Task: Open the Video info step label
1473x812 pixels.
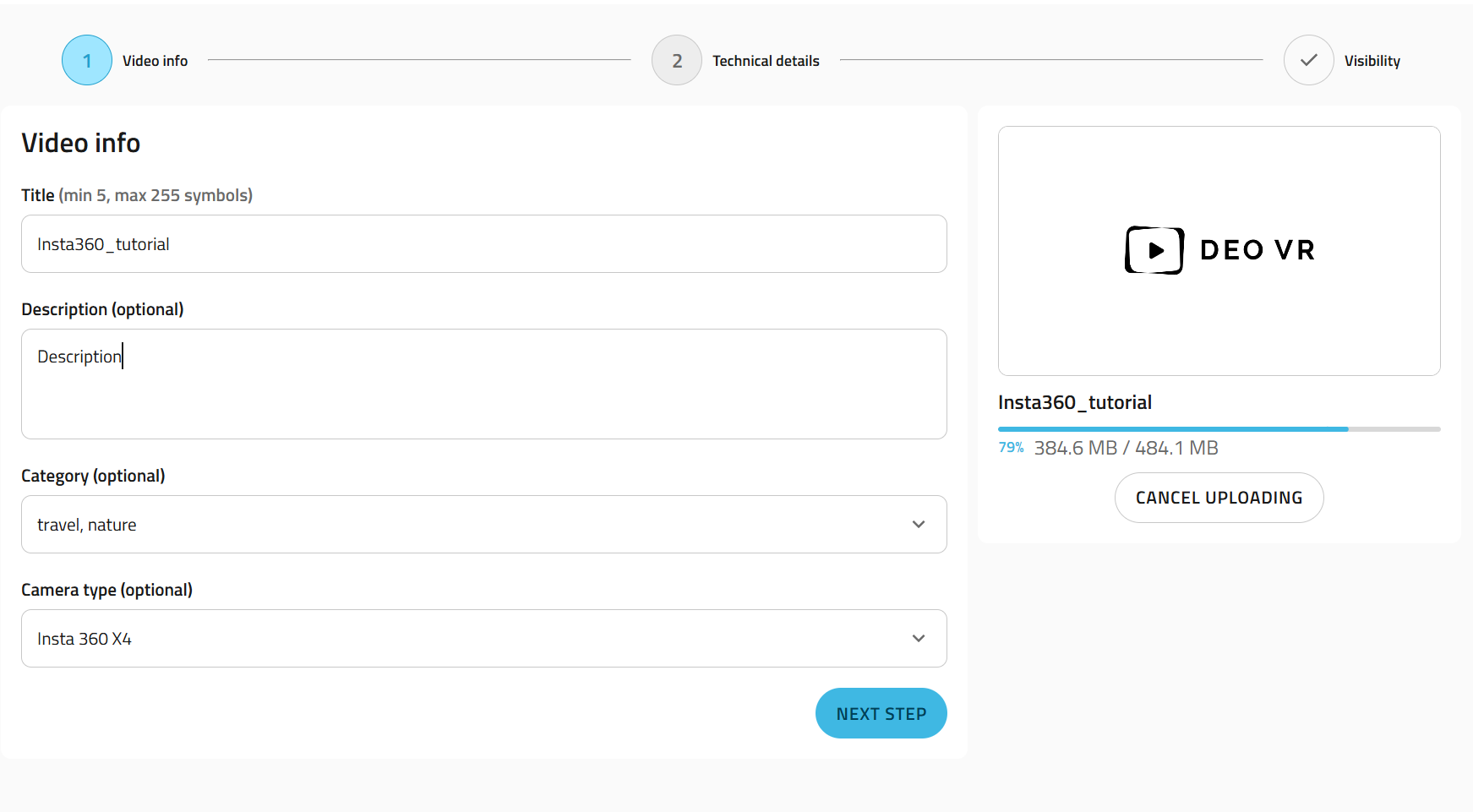Action: coord(155,61)
